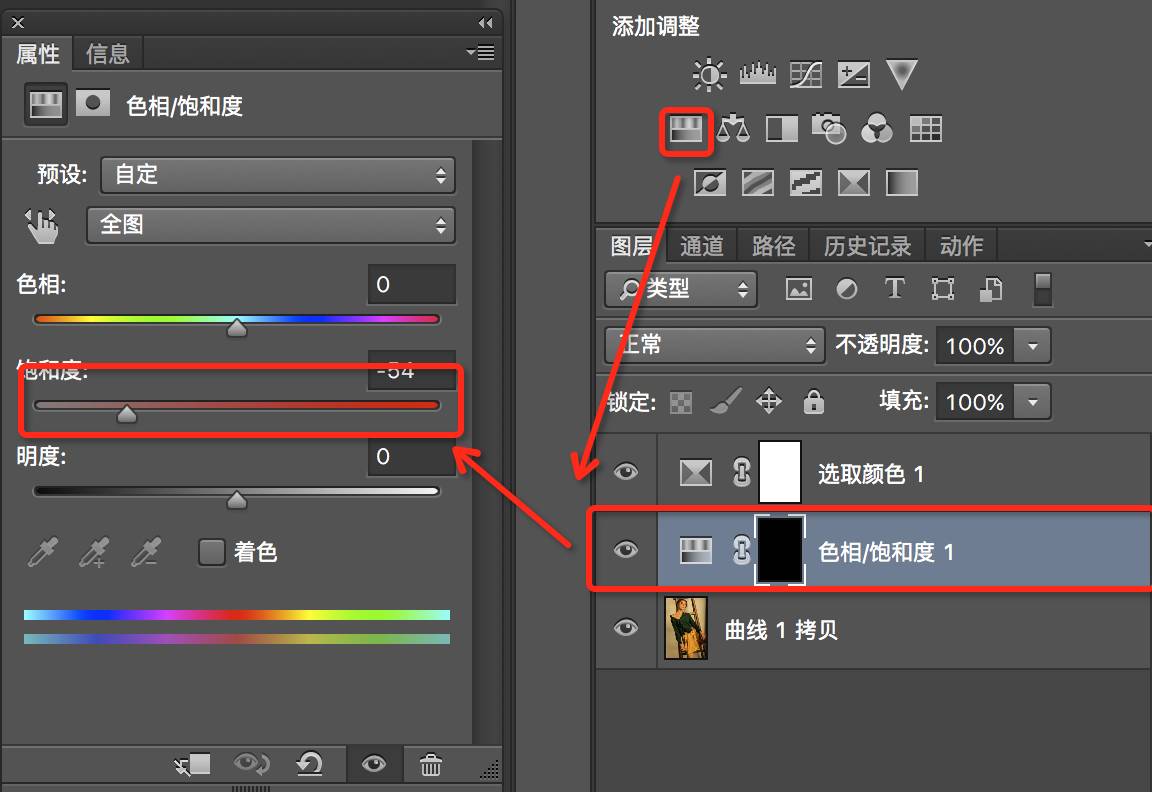Filter layers by smart object

tap(991, 289)
